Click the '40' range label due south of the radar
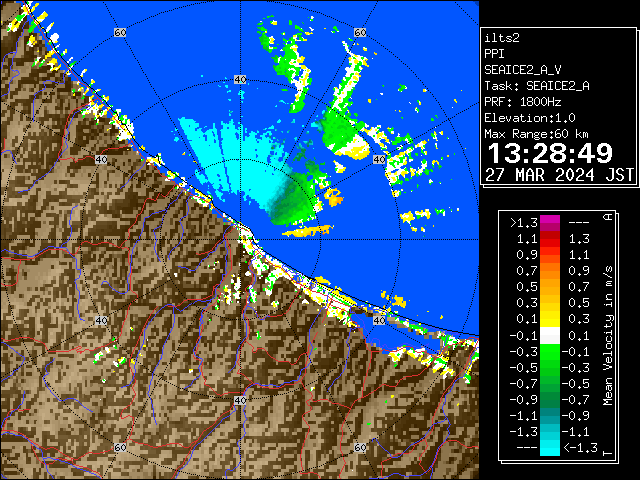This screenshot has width=640, height=480. pos(240,400)
